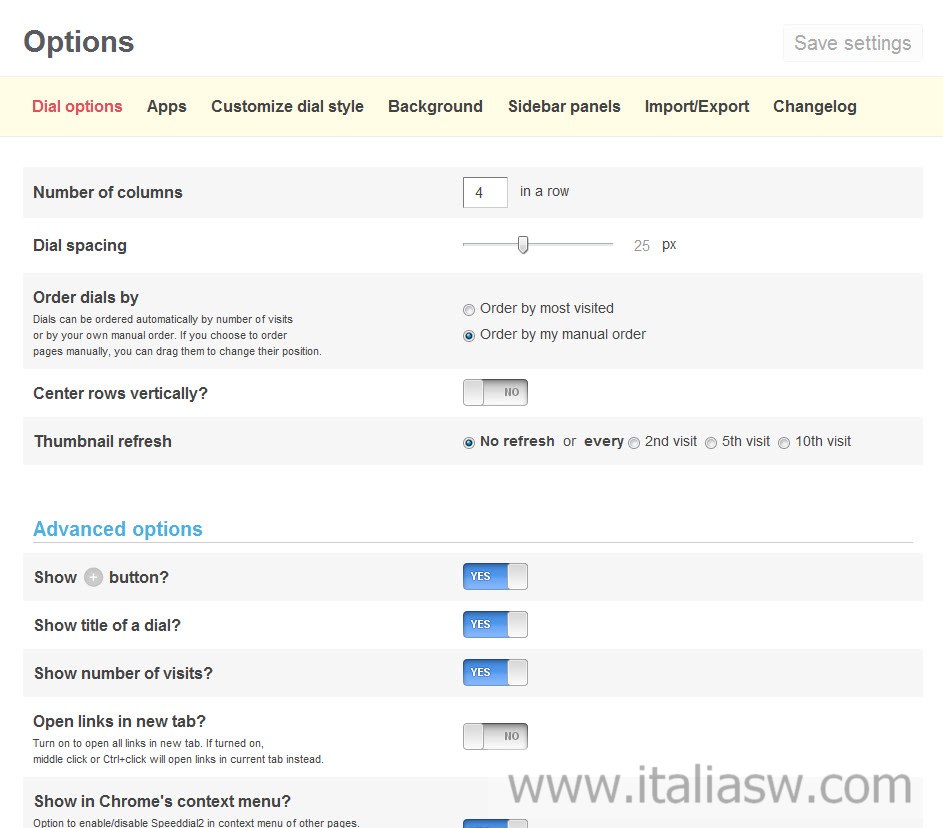Viewport: 943px width, 828px height.
Task: Choose refresh every 2nd visit
Action: coord(634,443)
